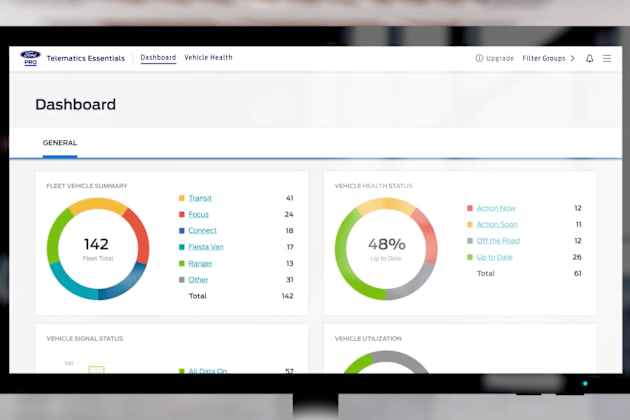Click Transit count 41
This screenshot has height=420, width=630.
pos(290,198)
